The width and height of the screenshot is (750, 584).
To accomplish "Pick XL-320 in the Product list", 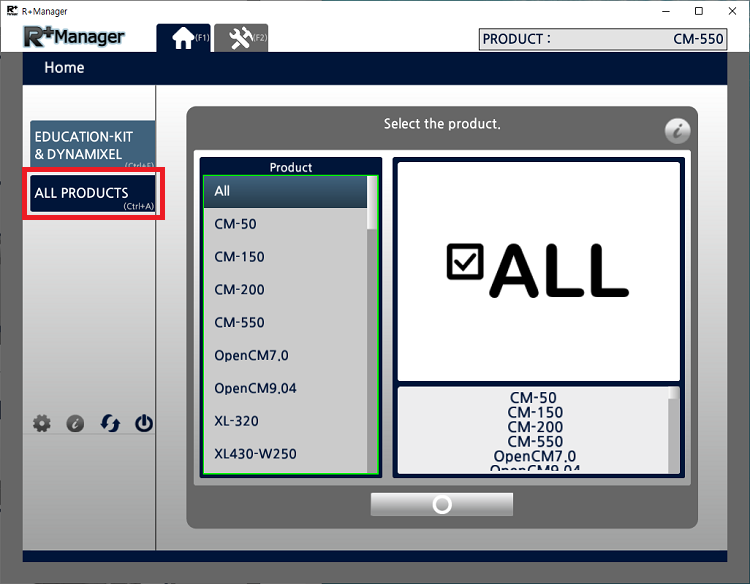I will 285,421.
